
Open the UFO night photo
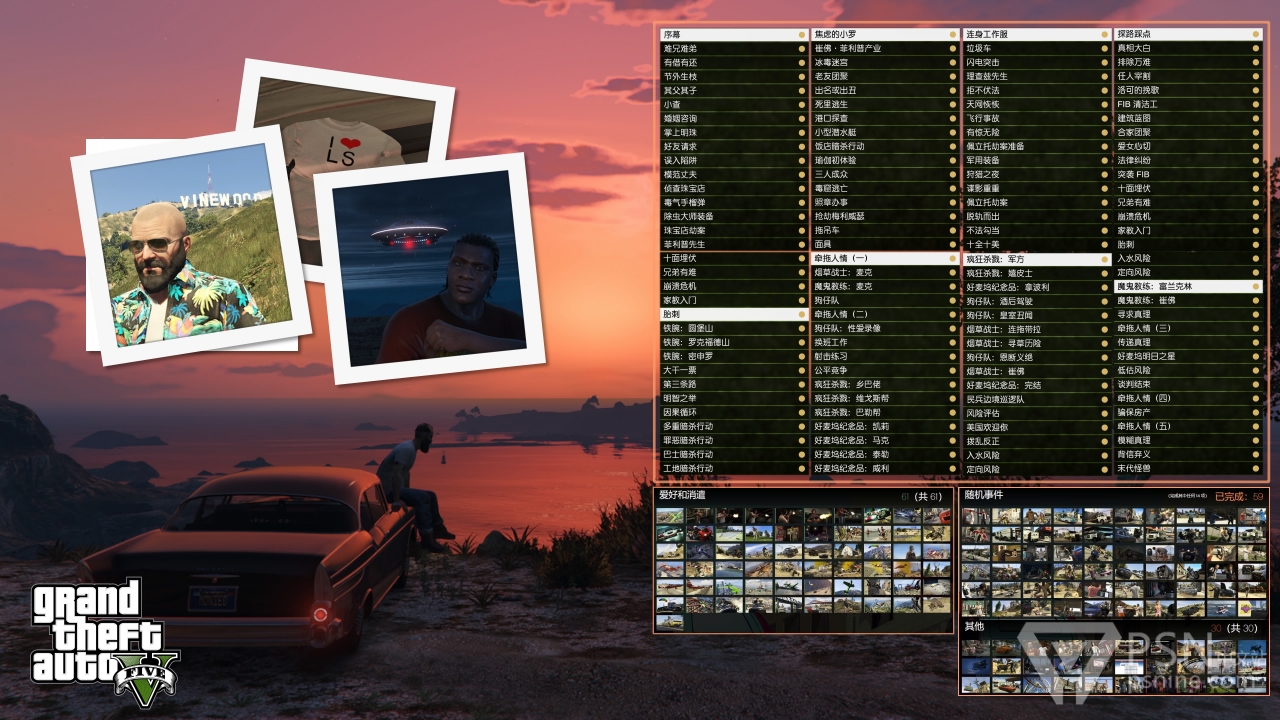click(x=429, y=267)
